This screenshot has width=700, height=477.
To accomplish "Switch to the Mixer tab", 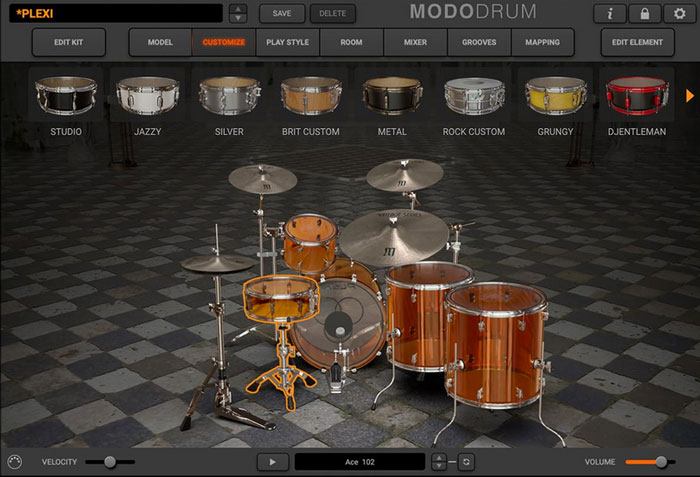I will tap(415, 42).
